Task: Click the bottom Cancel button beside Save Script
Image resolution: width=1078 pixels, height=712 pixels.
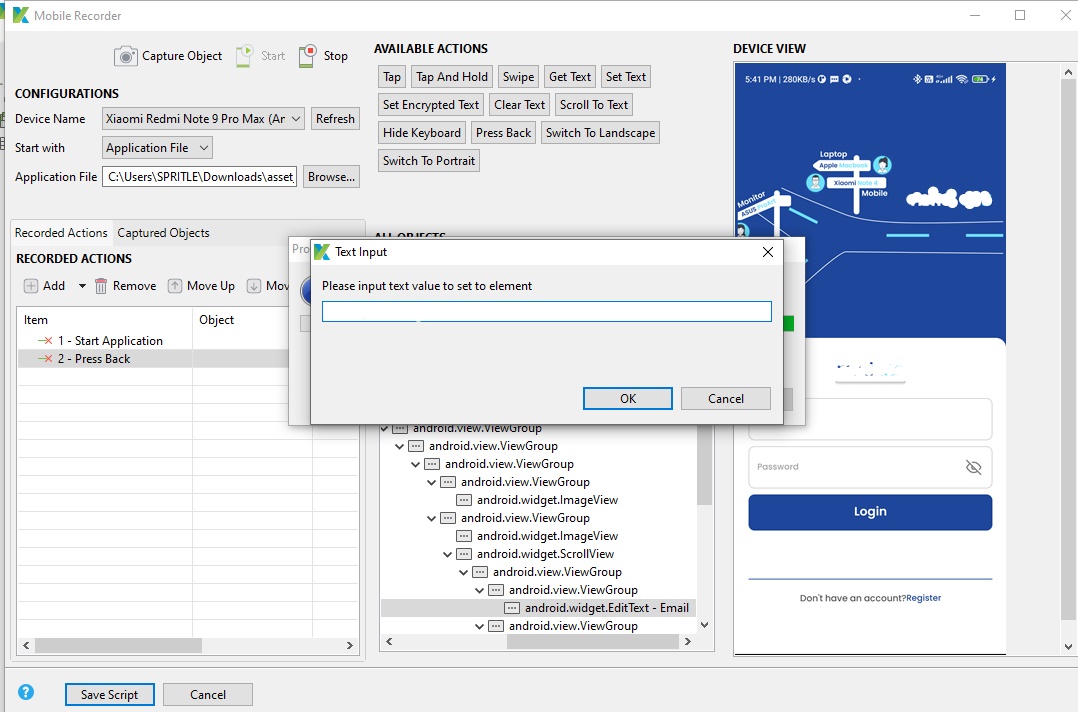Action: 208,695
